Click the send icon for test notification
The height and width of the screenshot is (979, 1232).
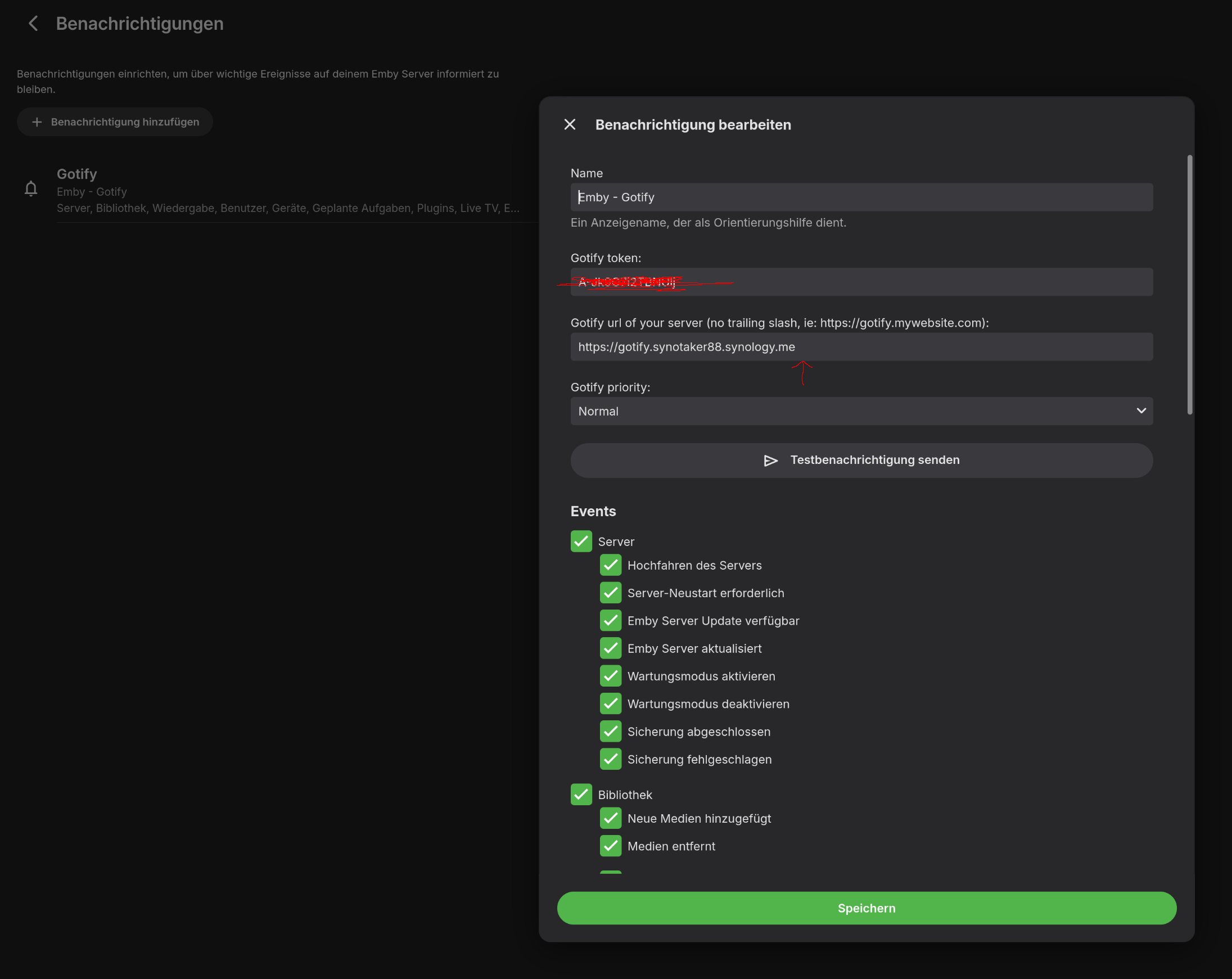(x=770, y=461)
